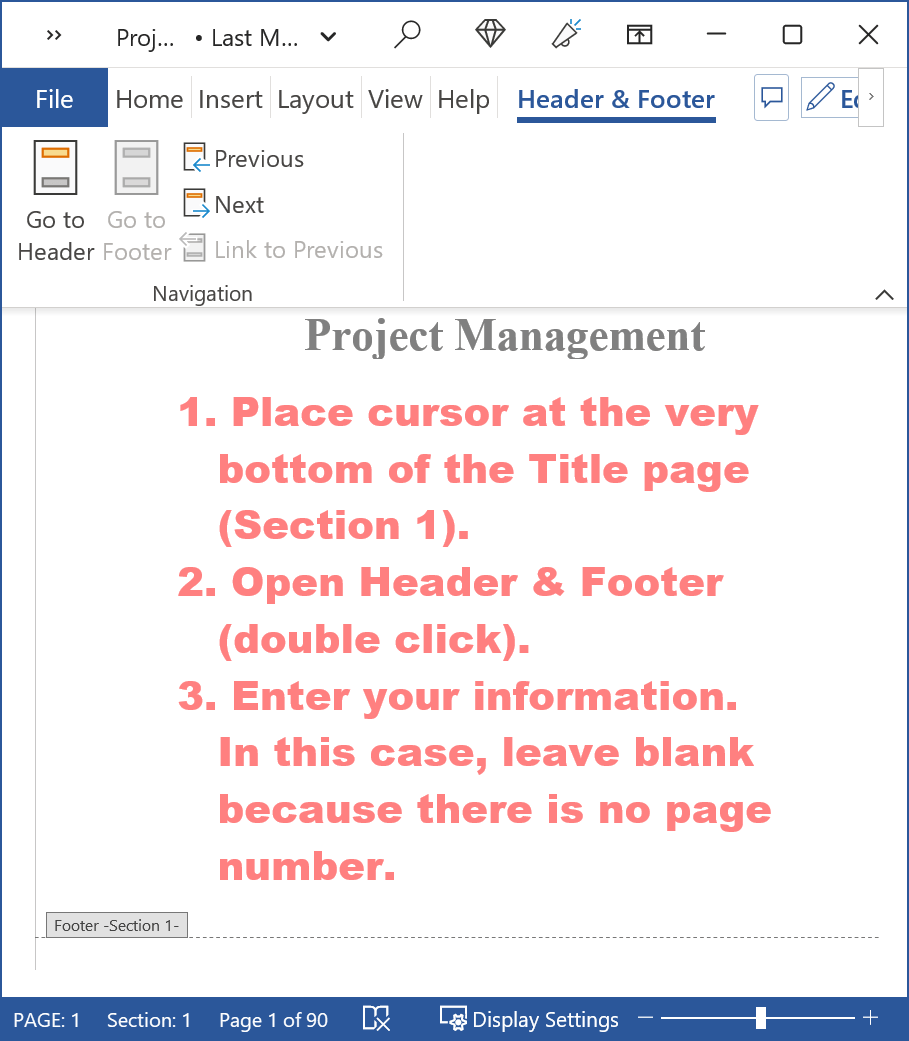Click the Last Modified title text
The height and width of the screenshot is (1041, 909).
click(x=254, y=38)
